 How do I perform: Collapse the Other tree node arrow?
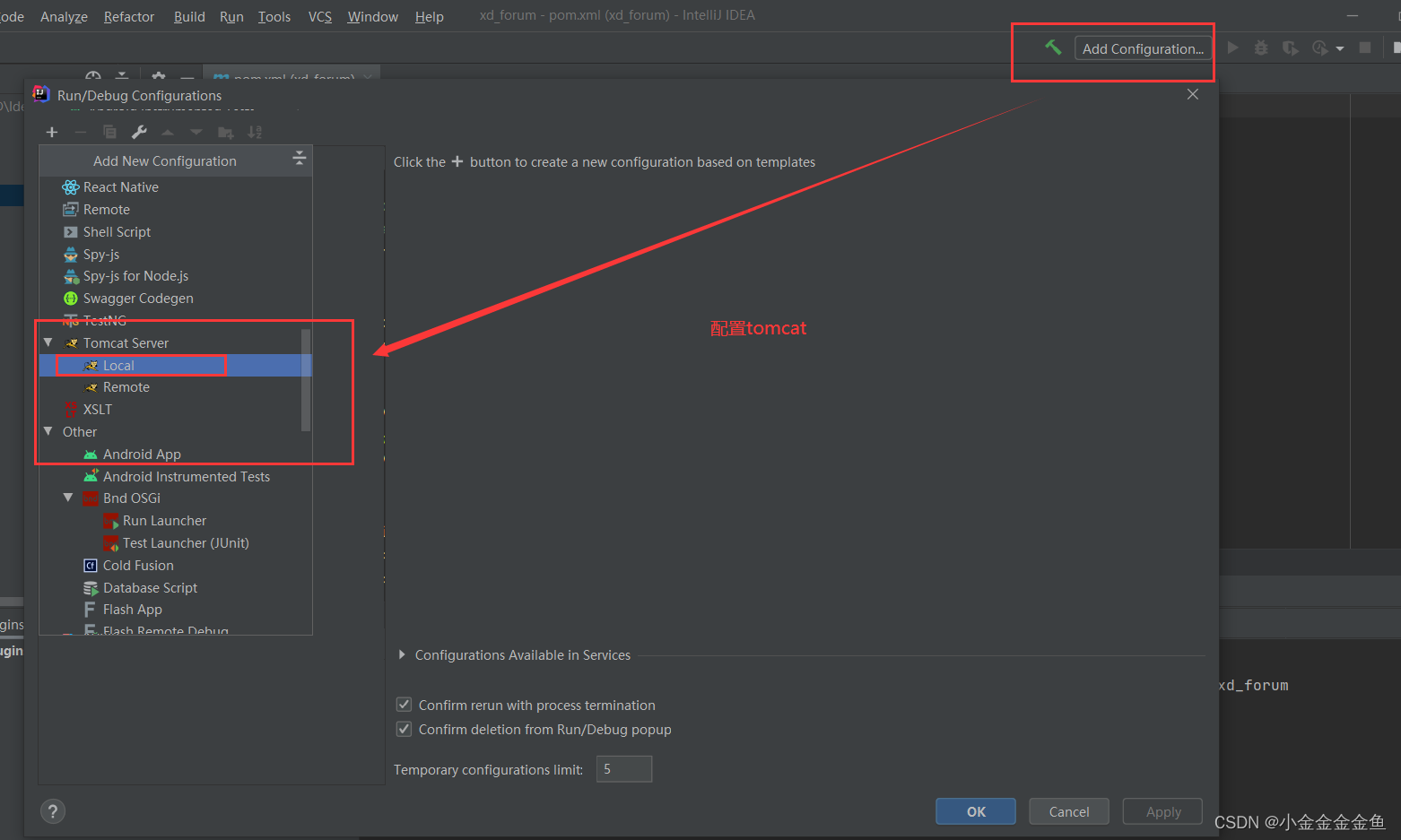pyautogui.click(x=48, y=431)
